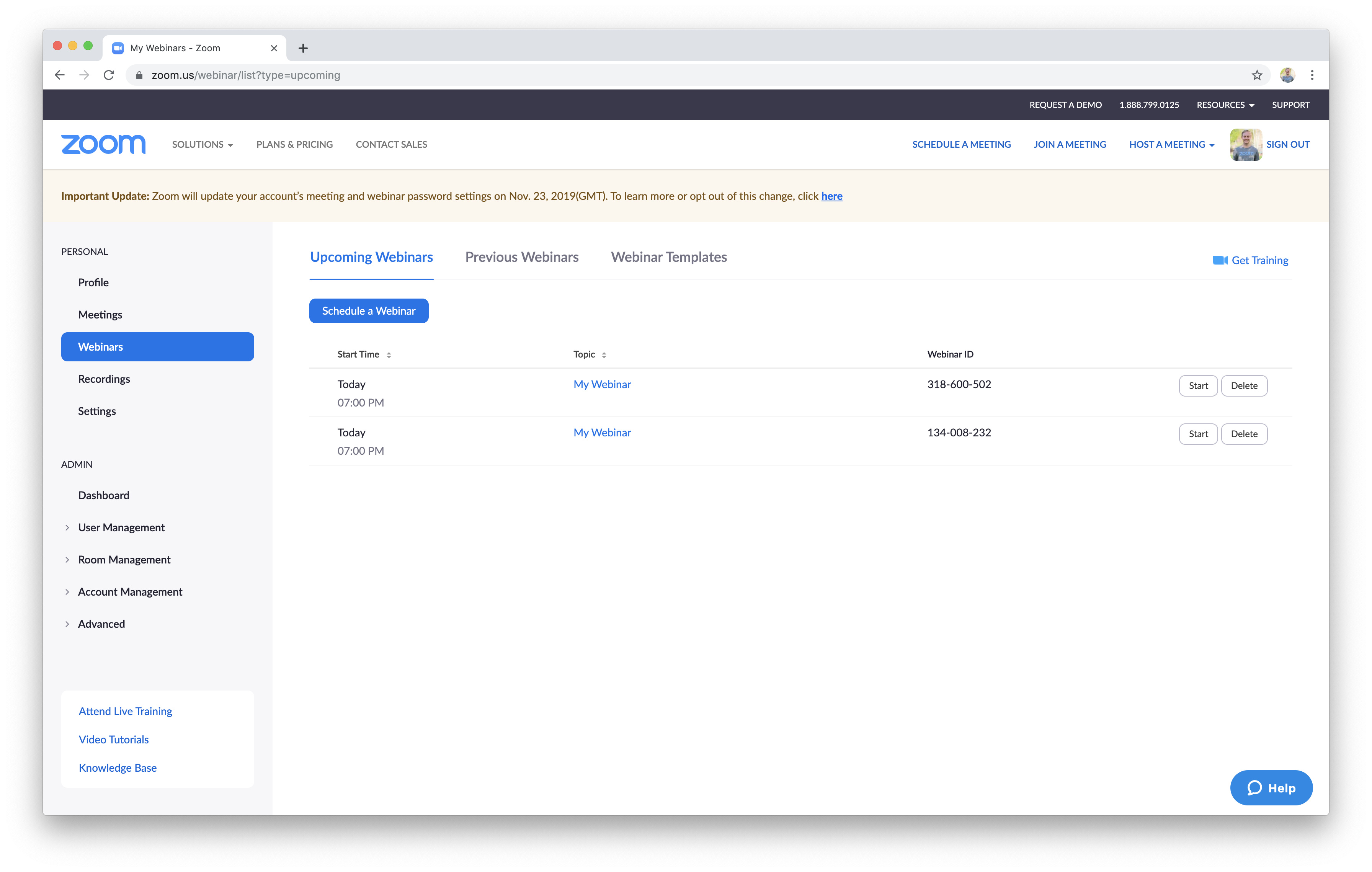Open Host a Meeting dropdown
Screen dimensions: 1372x872
(x=1171, y=145)
